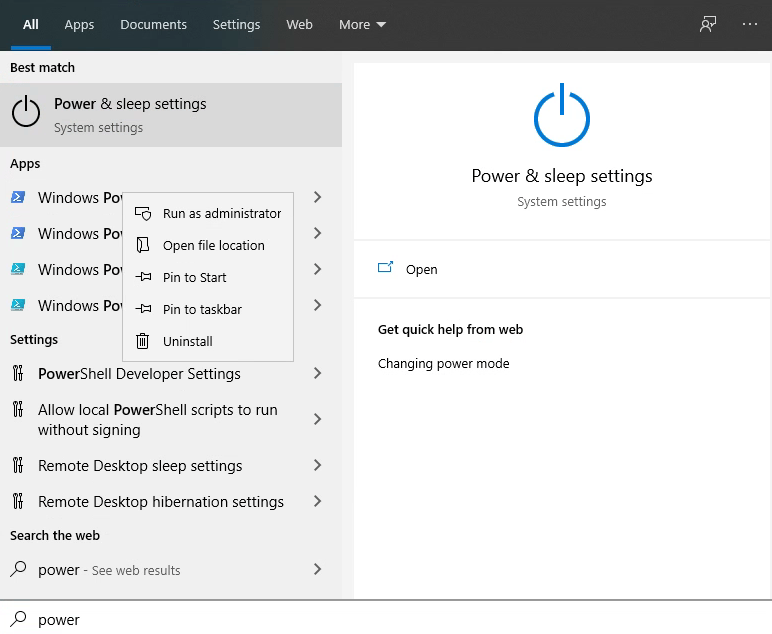The height and width of the screenshot is (634, 772).
Task: Click power - See web results entry
Action: (x=171, y=570)
